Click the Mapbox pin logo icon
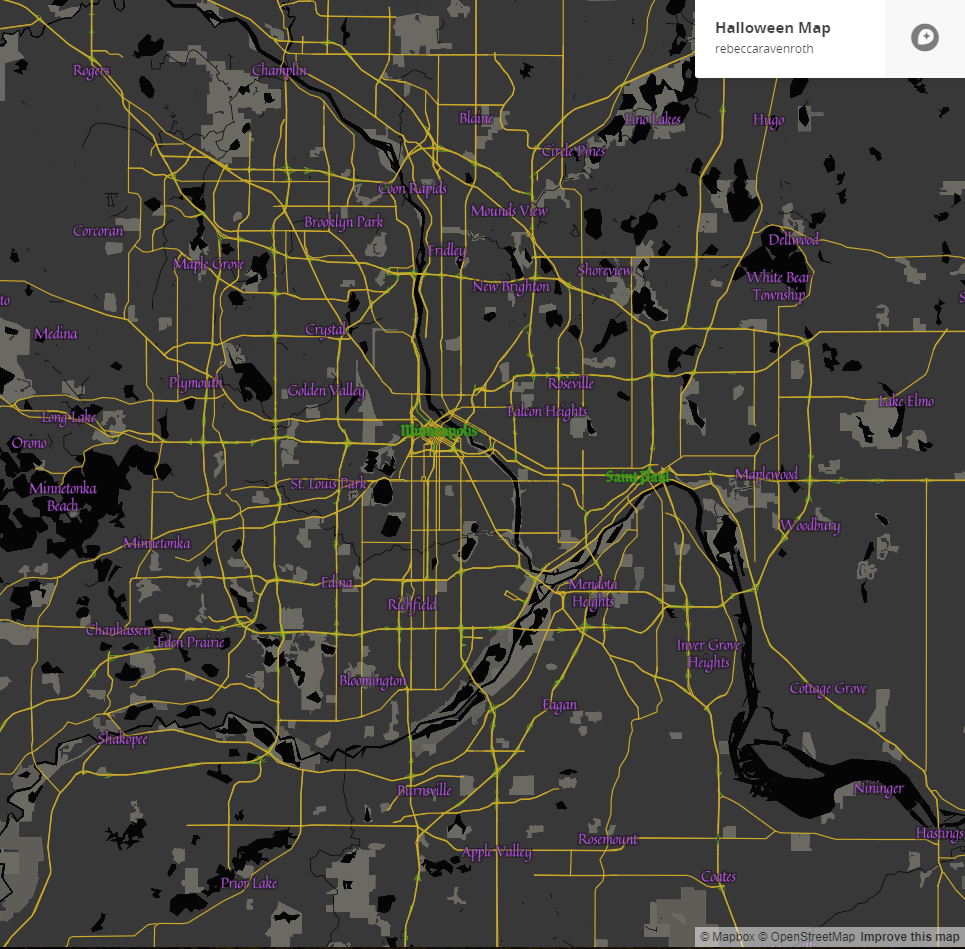The image size is (965, 949). (924, 38)
